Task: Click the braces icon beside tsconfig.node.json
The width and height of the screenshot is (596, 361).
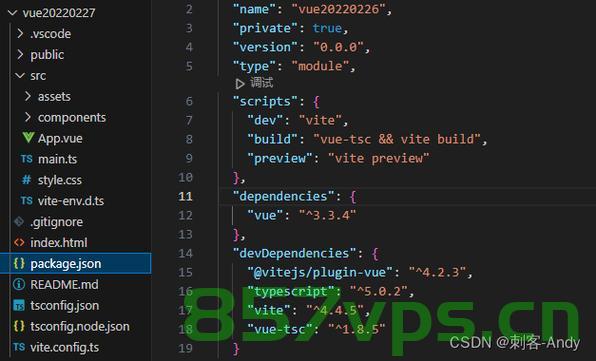Action: point(19,326)
